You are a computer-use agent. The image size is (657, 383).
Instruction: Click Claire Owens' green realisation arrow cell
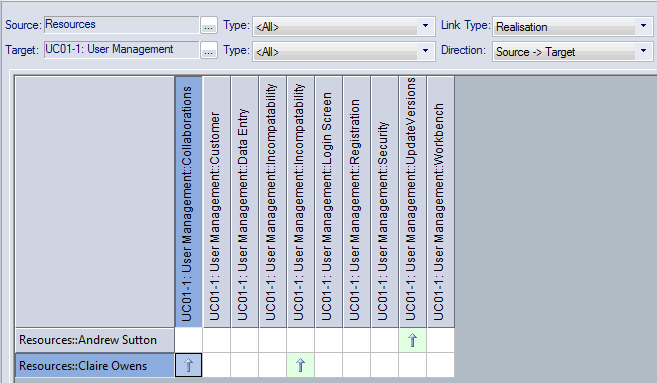(x=300, y=365)
